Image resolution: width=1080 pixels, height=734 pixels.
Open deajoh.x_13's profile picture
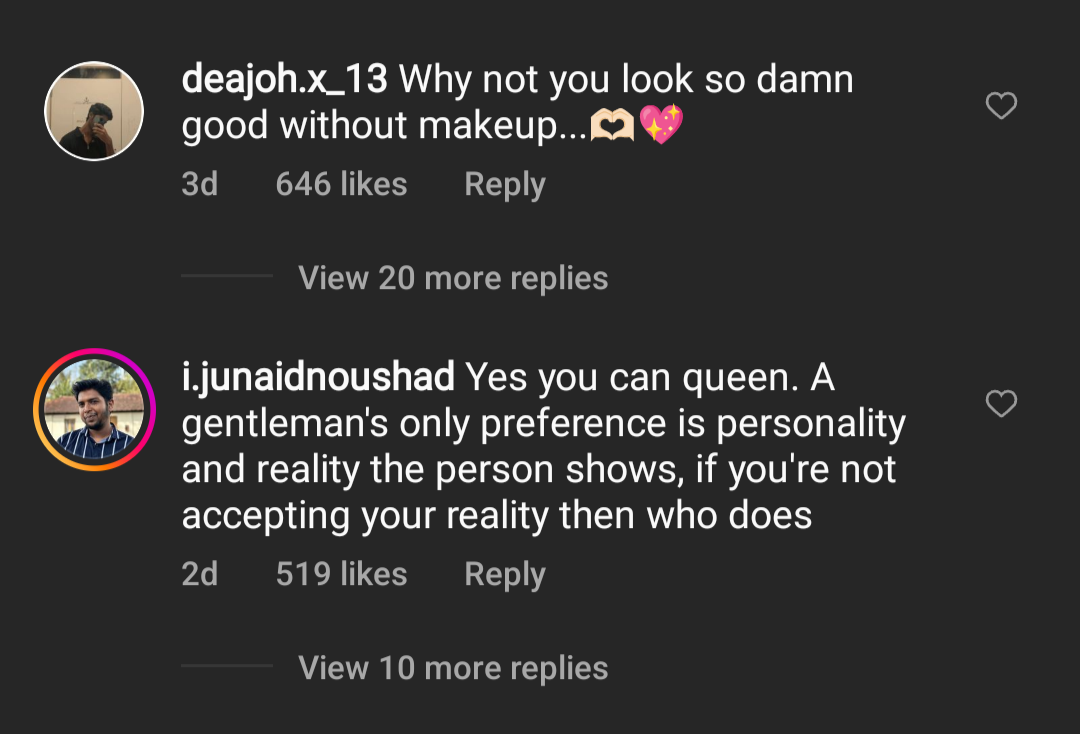click(94, 111)
